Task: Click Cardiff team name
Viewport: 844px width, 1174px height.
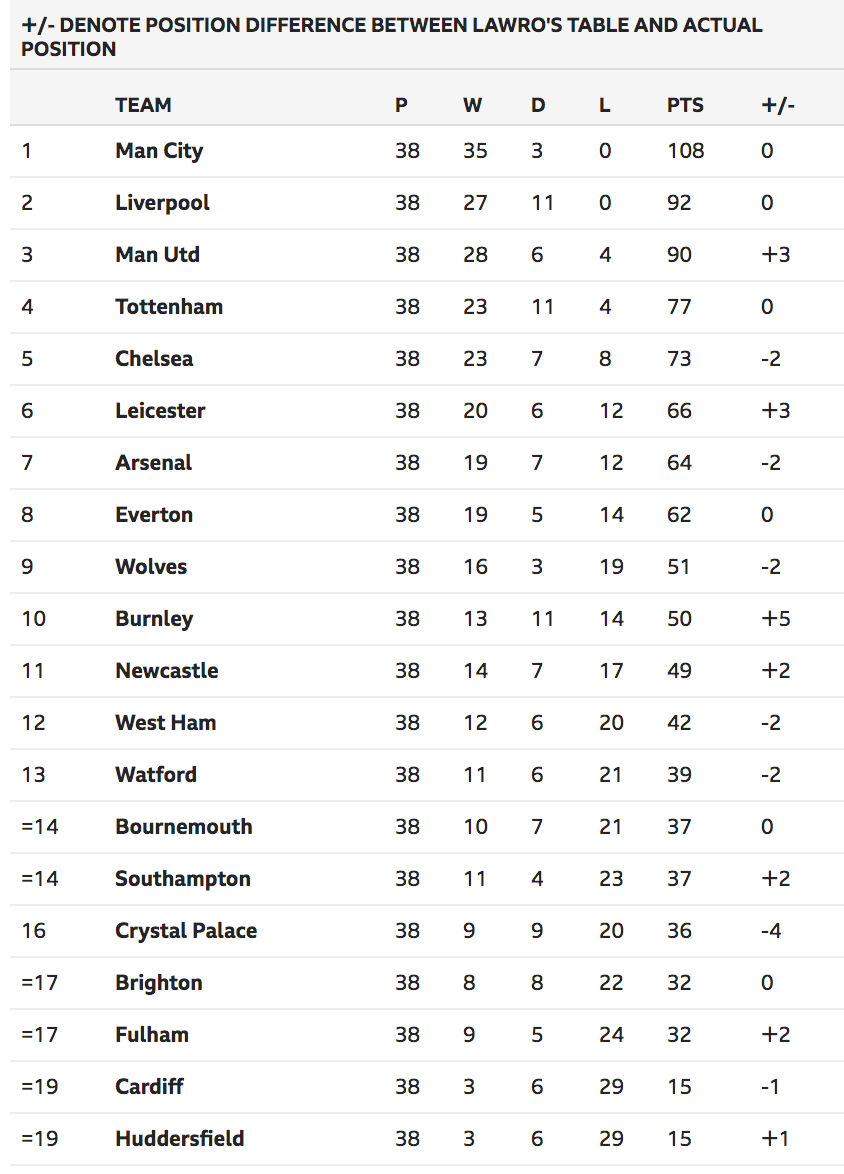Action: (150, 1087)
